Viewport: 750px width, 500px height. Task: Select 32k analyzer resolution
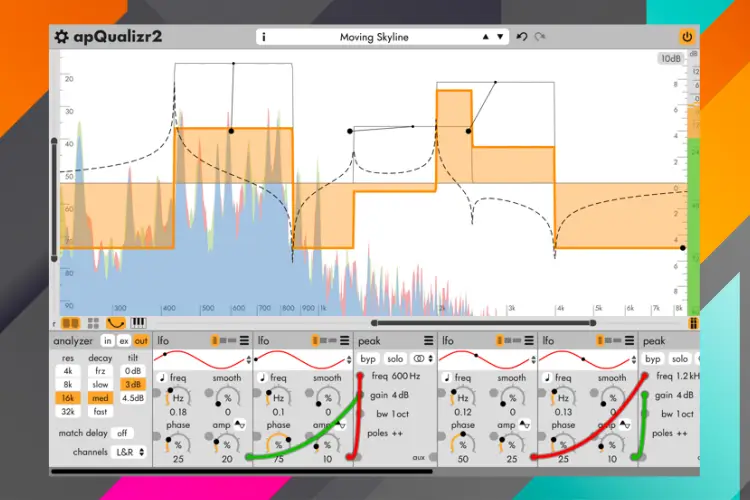coord(68,411)
